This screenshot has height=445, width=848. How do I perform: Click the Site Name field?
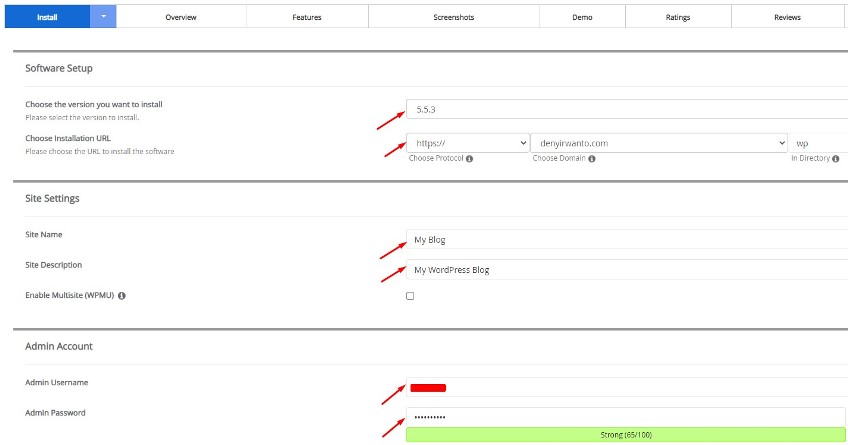pyautogui.click(x=627, y=239)
